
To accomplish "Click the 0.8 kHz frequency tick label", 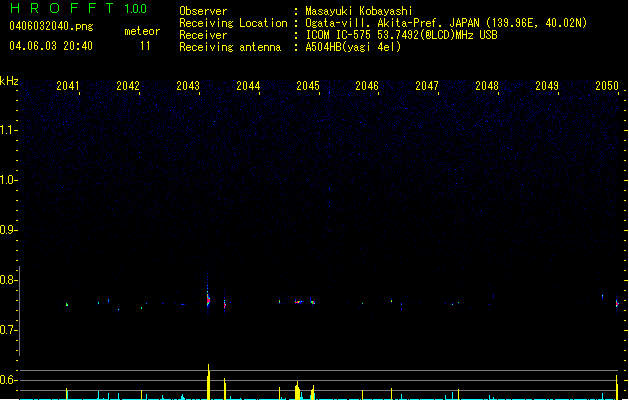I will [8, 280].
